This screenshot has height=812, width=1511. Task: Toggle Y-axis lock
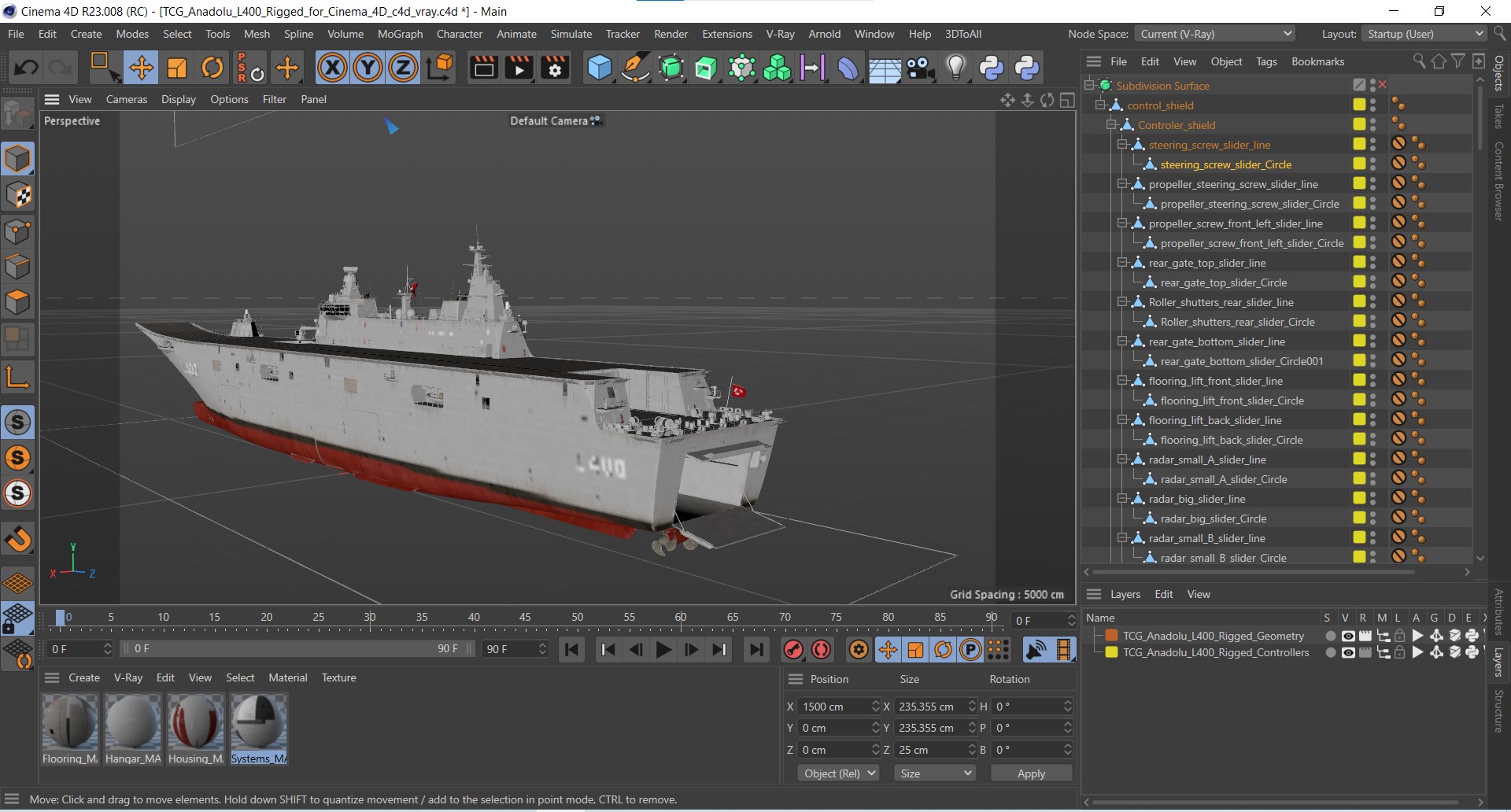pos(368,68)
